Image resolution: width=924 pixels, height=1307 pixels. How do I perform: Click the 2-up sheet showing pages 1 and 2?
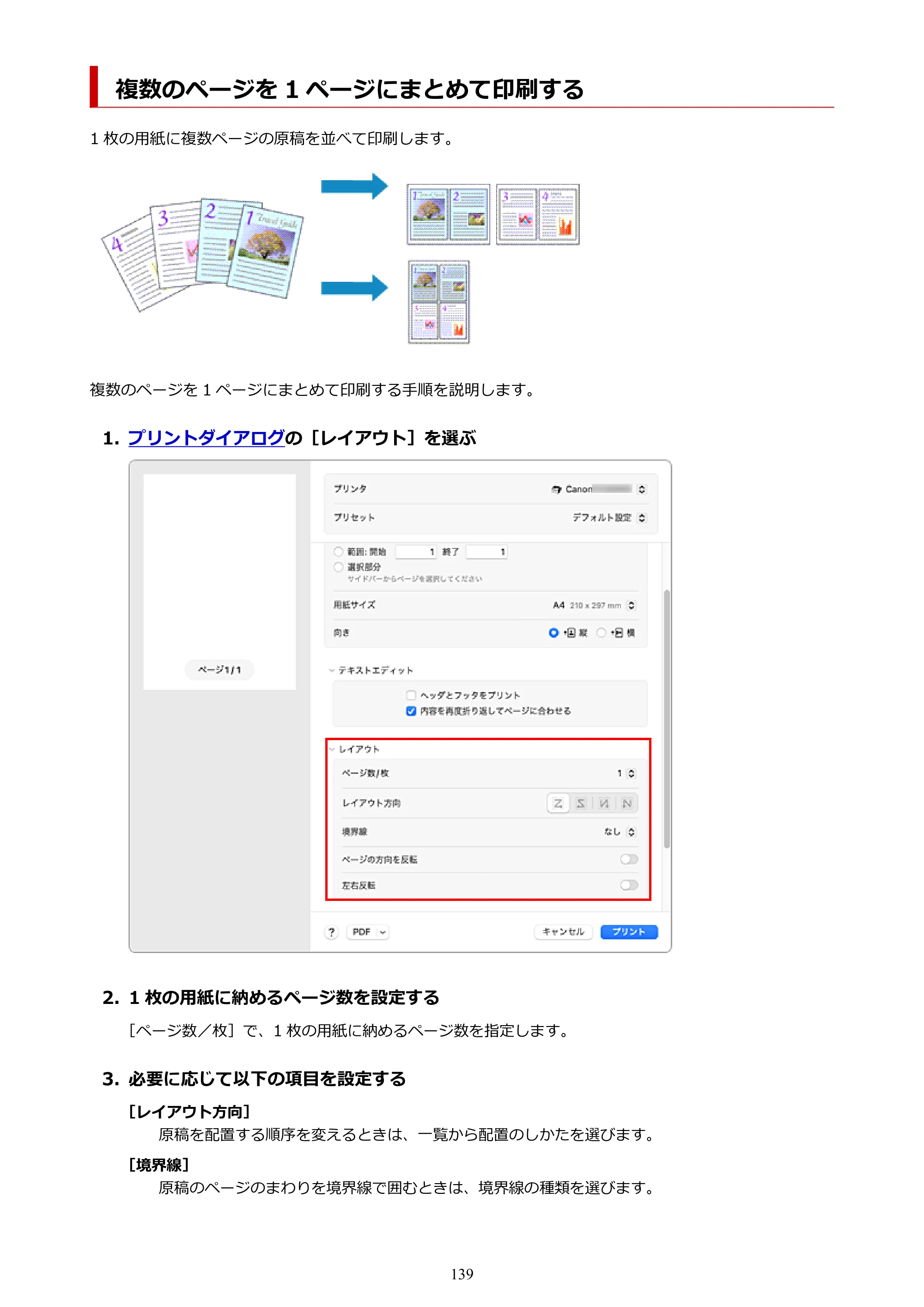point(449,215)
